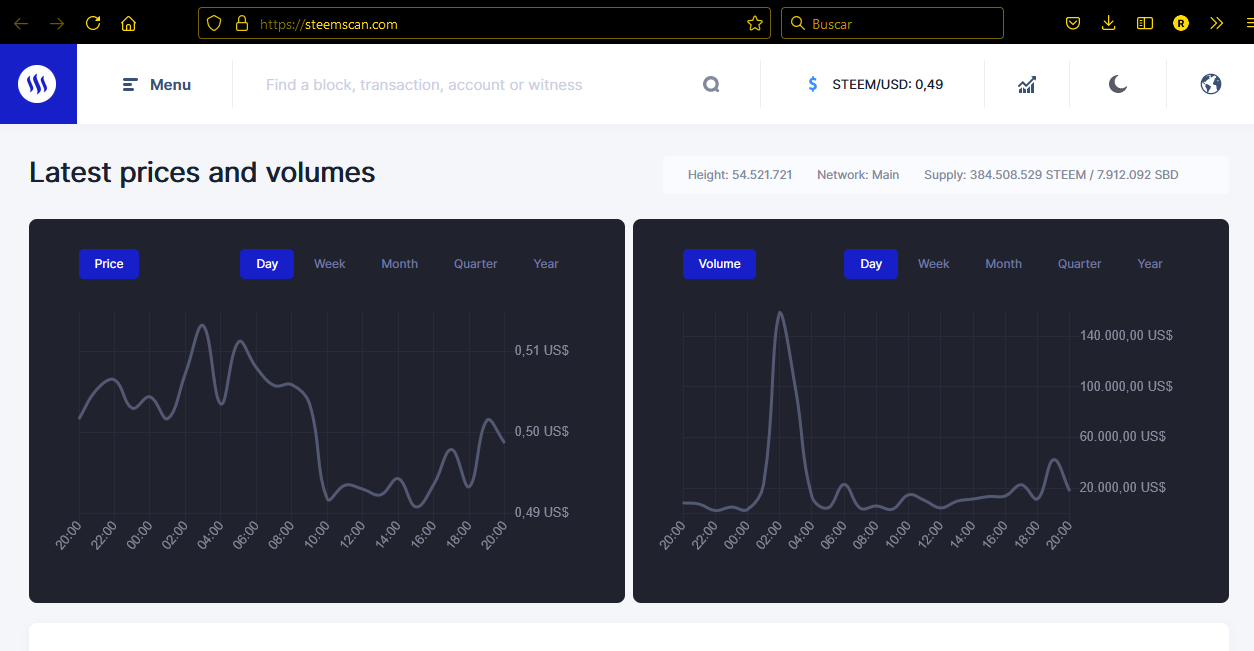Toggle the browser sidebar icon

pyautogui.click(x=1145, y=23)
